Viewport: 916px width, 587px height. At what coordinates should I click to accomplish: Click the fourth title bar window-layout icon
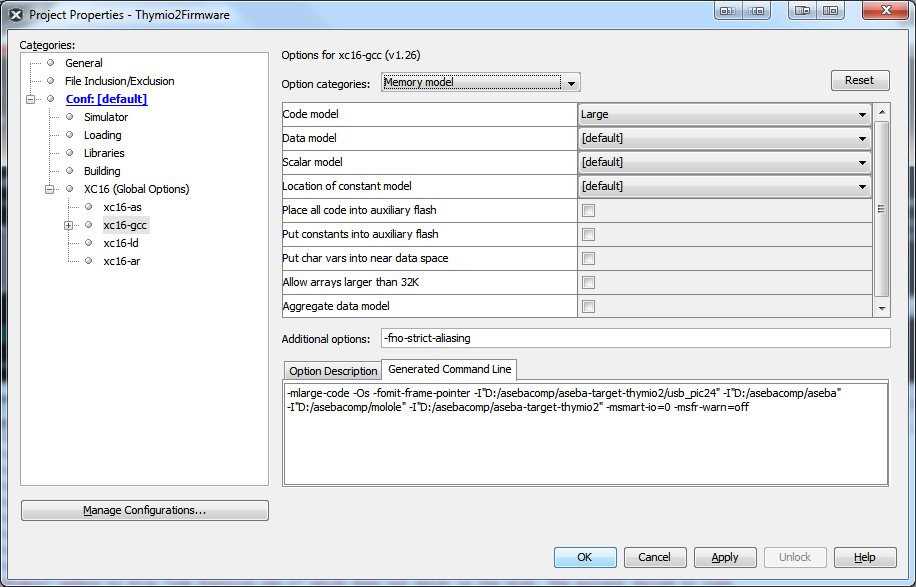[x=831, y=11]
